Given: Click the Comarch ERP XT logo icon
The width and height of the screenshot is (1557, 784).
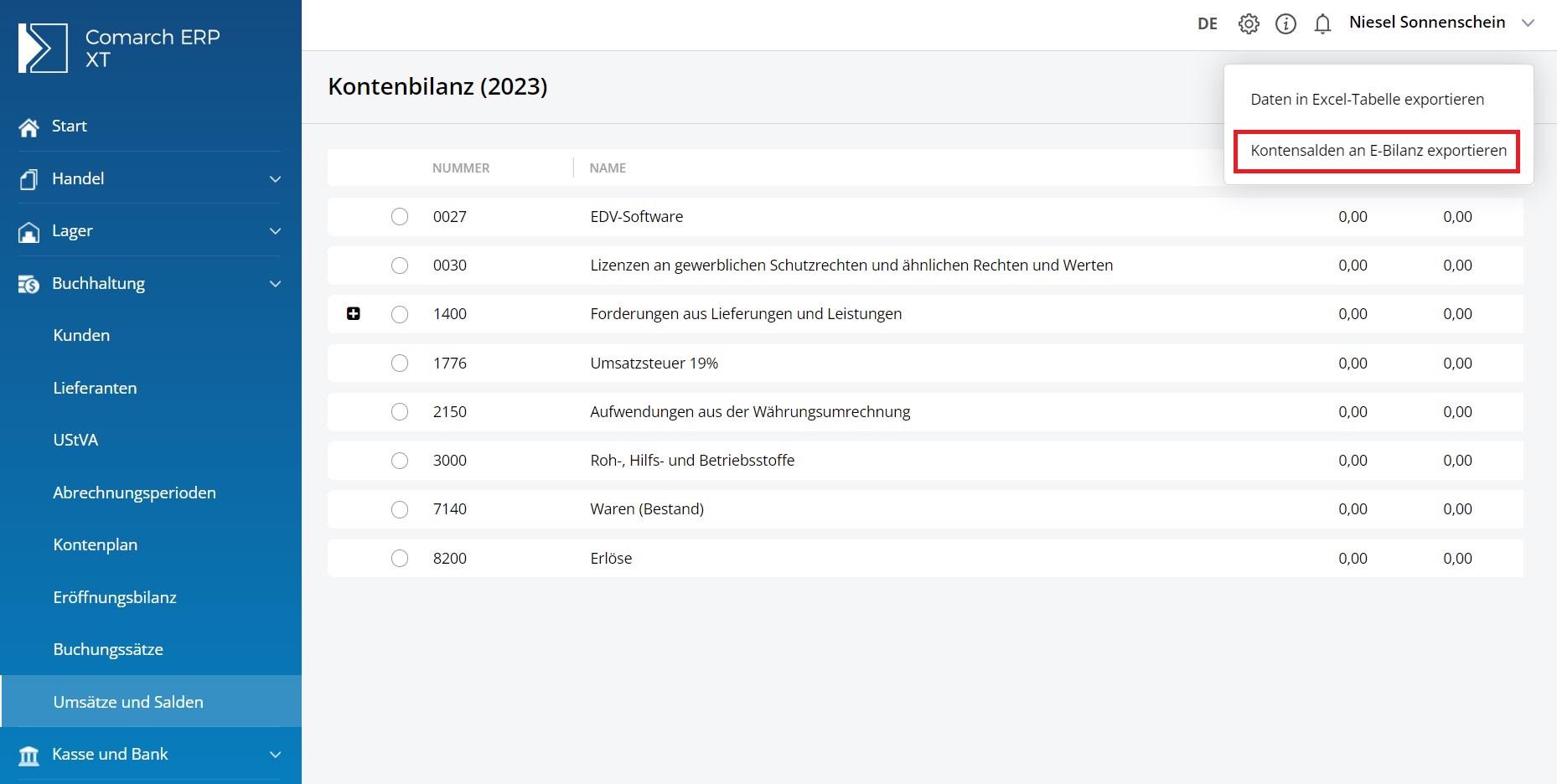Looking at the screenshot, I should 43,48.
